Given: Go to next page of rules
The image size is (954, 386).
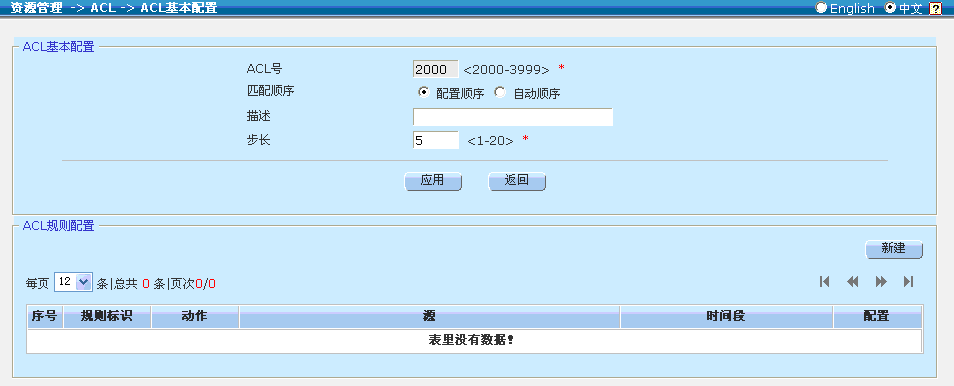Looking at the screenshot, I should coord(880,281).
